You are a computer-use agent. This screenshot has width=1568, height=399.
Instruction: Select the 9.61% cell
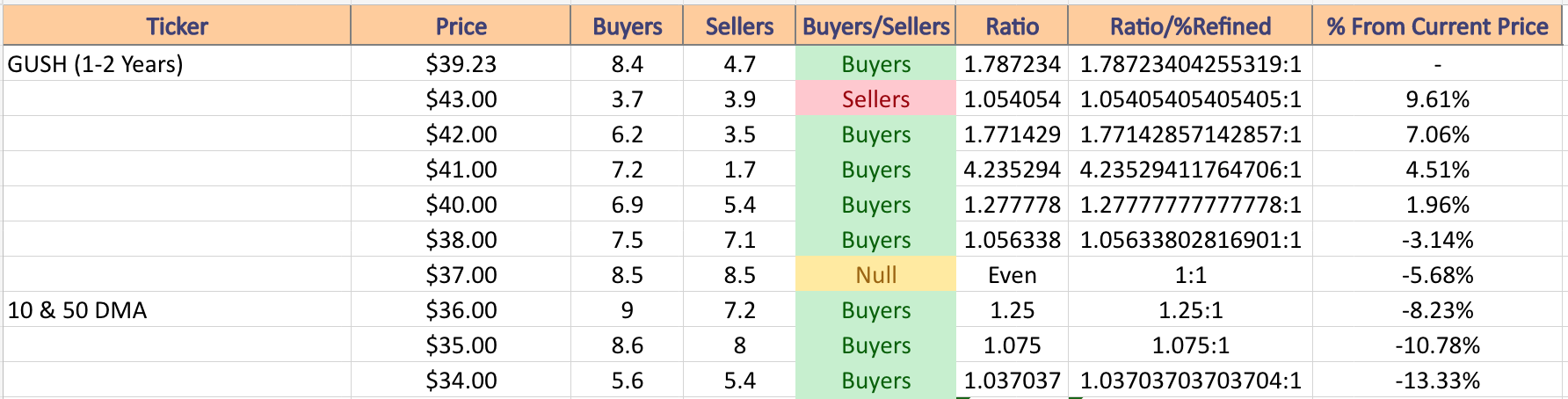click(1437, 98)
